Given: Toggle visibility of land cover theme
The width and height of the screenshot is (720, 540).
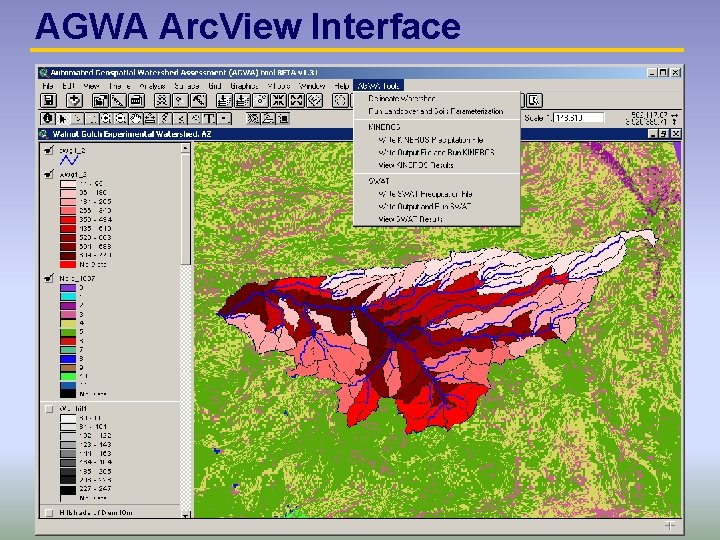Looking at the screenshot, I should [49, 278].
